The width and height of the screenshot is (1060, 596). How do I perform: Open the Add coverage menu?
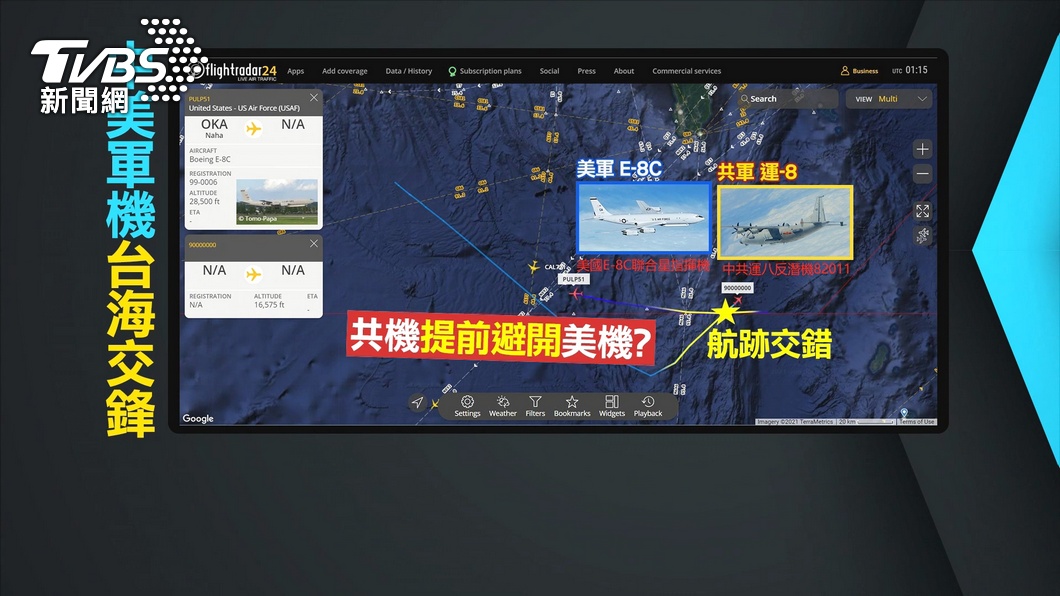pos(345,71)
